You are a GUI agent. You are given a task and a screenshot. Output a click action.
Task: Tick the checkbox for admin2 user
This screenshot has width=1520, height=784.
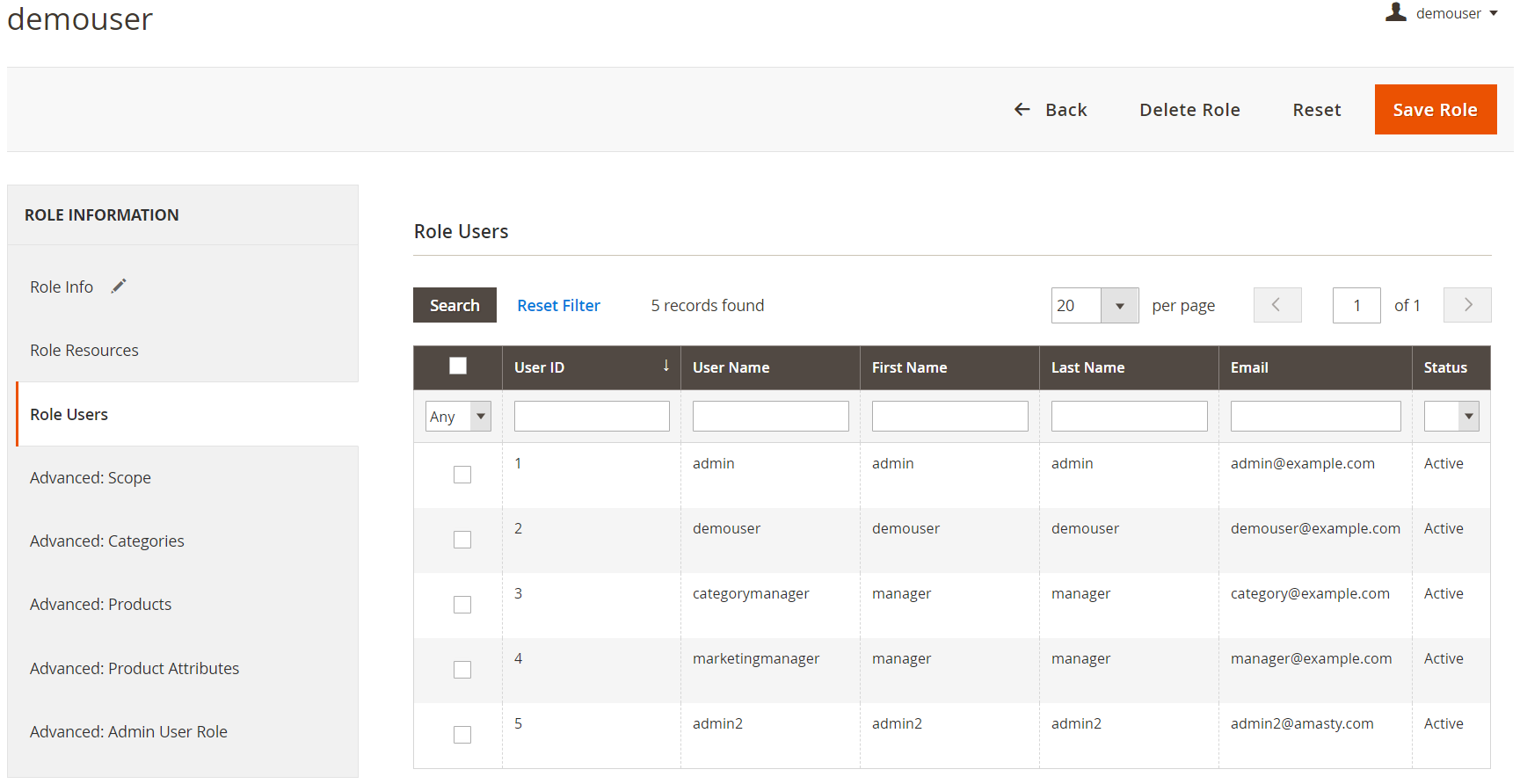pos(462,735)
